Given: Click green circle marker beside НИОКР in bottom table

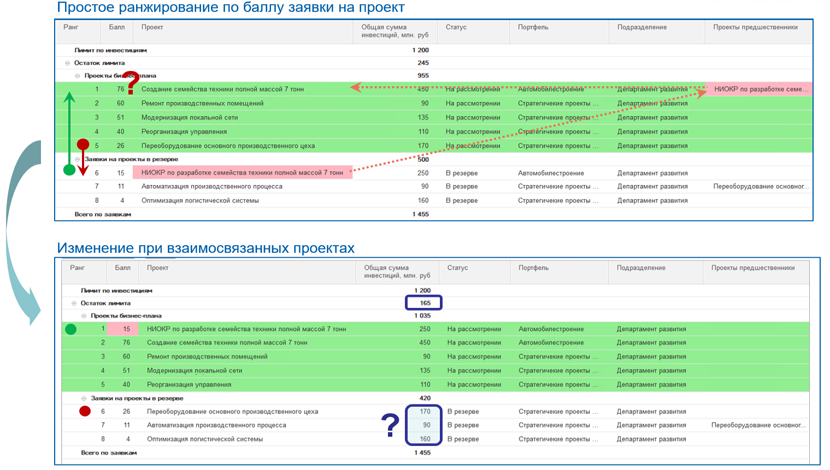Looking at the screenshot, I should [x=70, y=329].
